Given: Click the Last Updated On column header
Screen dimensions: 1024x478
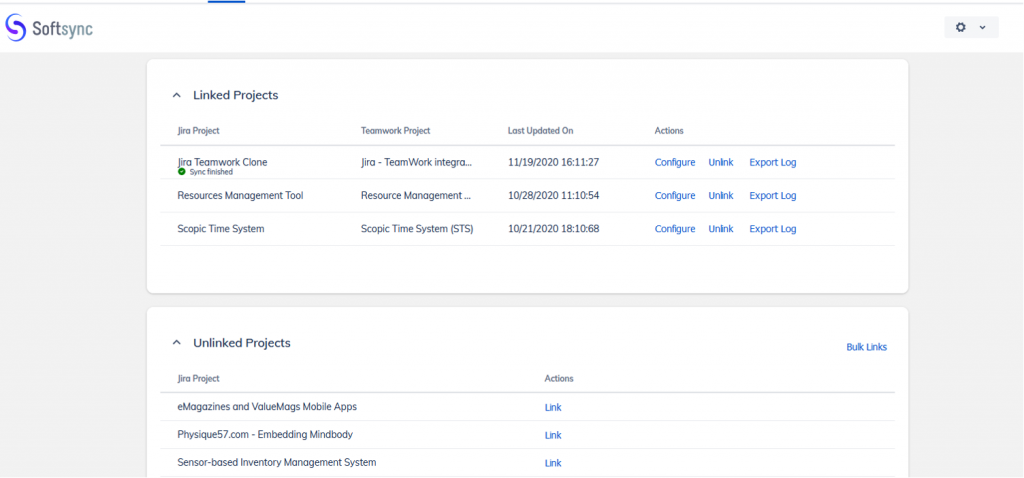Looking at the screenshot, I should (x=540, y=131).
